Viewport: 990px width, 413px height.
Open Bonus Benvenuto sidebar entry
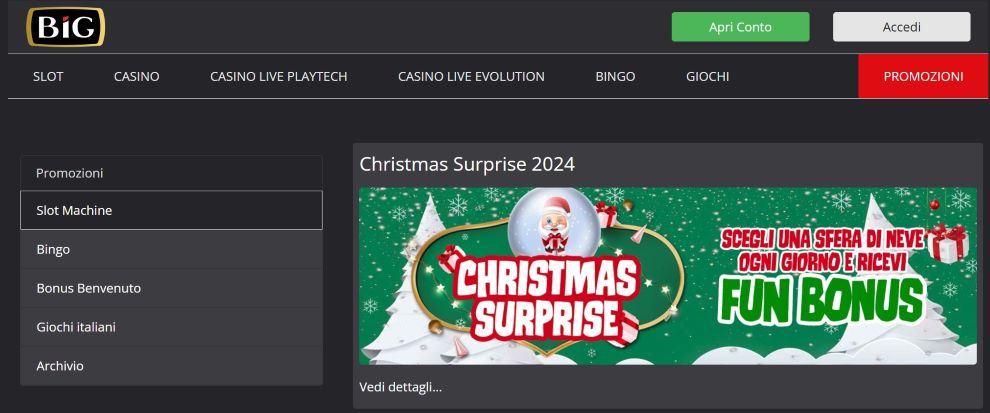(x=171, y=288)
